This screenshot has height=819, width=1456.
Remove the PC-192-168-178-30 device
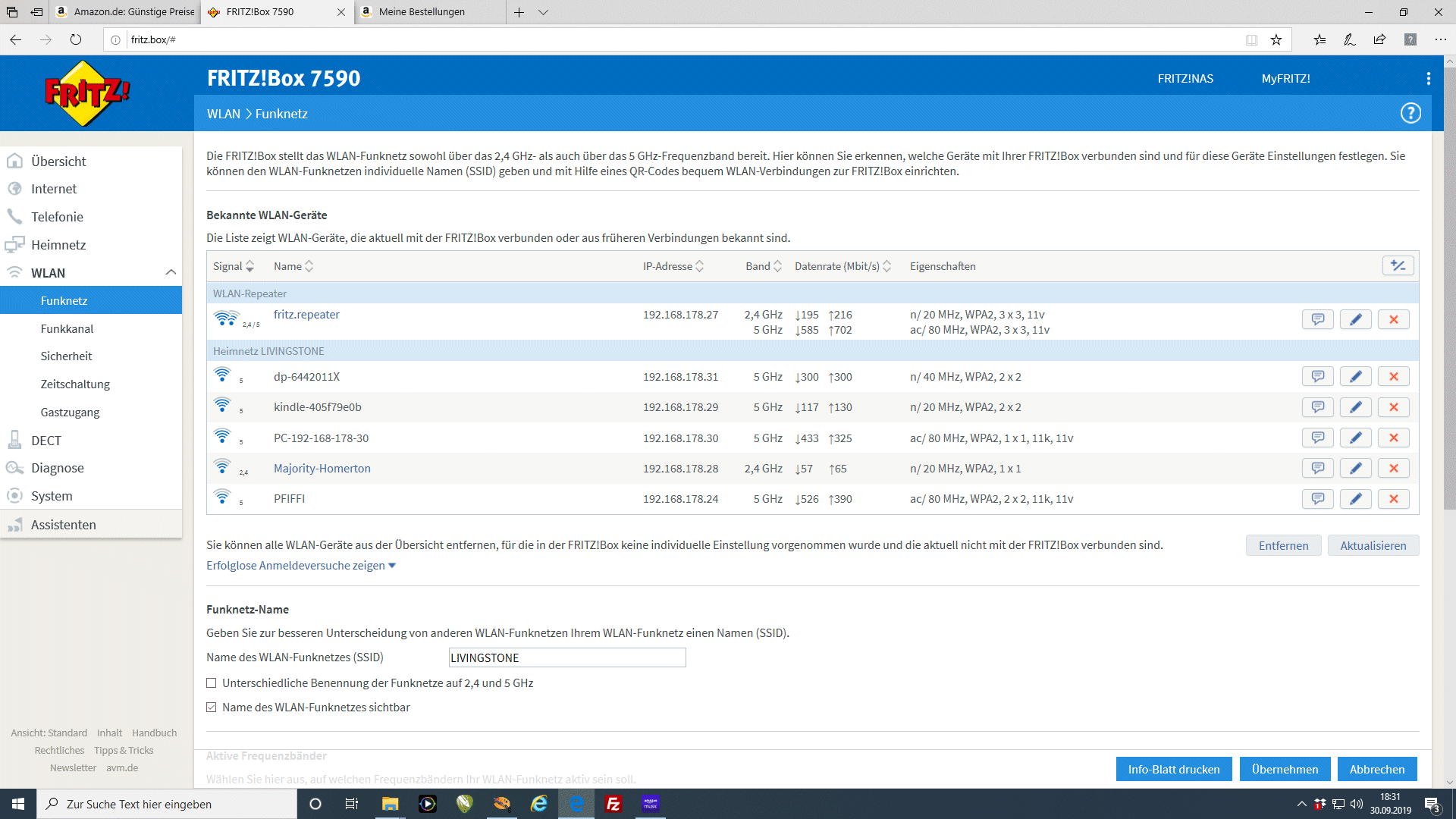point(1394,438)
